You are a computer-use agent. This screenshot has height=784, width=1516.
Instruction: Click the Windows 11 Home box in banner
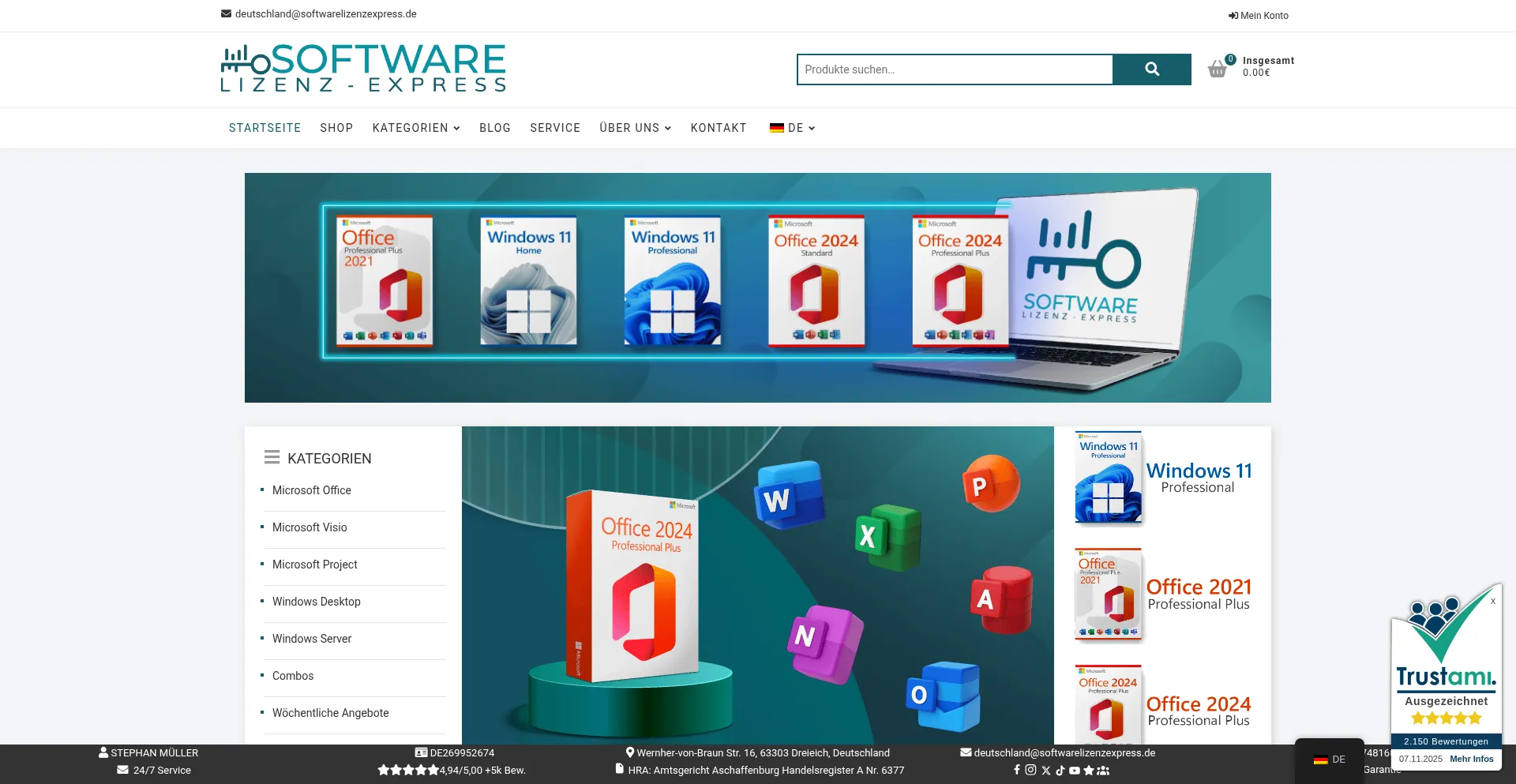click(x=528, y=281)
